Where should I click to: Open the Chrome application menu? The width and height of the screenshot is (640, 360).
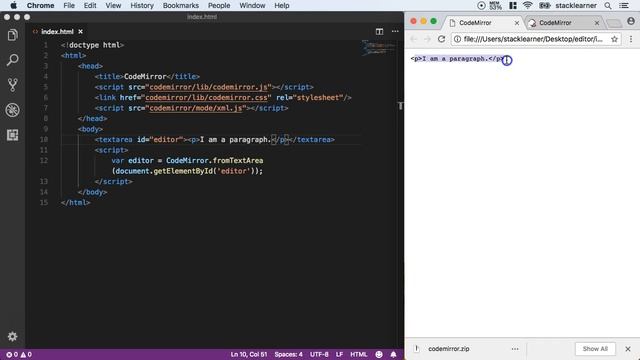pos(40,6)
